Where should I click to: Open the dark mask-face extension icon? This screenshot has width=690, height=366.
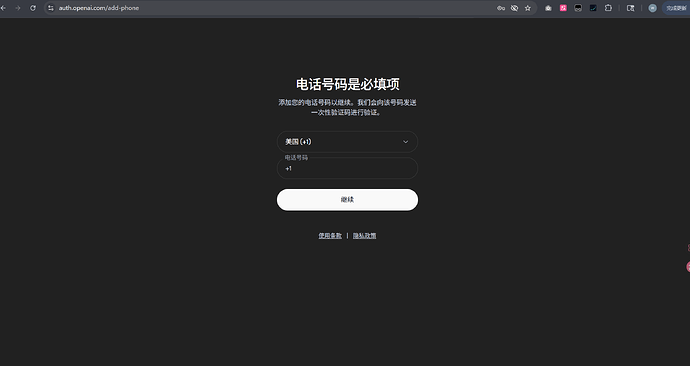[x=578, y=8]
